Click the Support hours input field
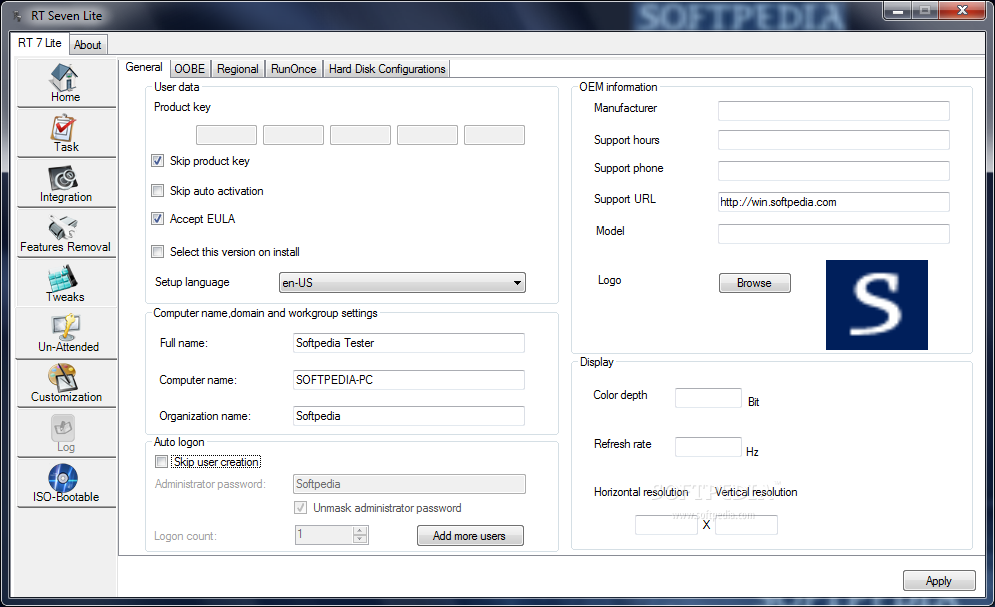 834,140
